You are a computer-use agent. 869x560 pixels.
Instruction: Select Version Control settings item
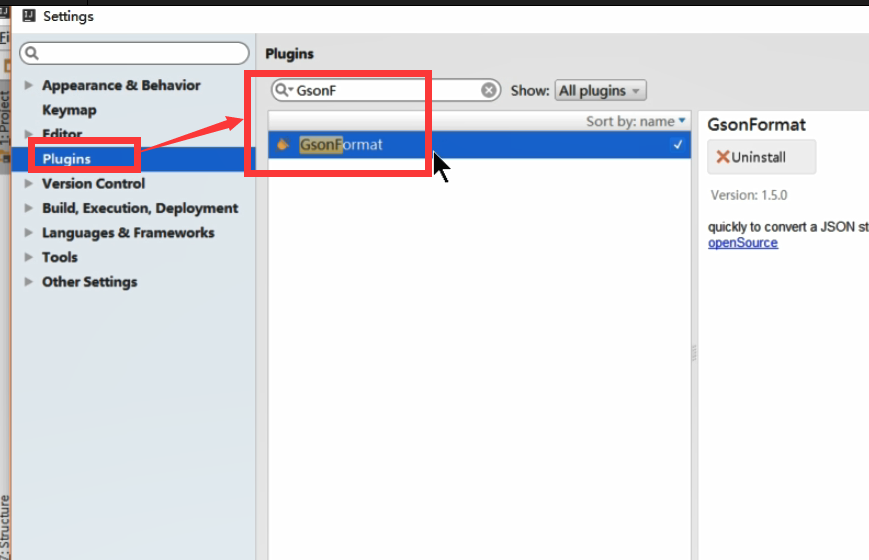(93, 184)
